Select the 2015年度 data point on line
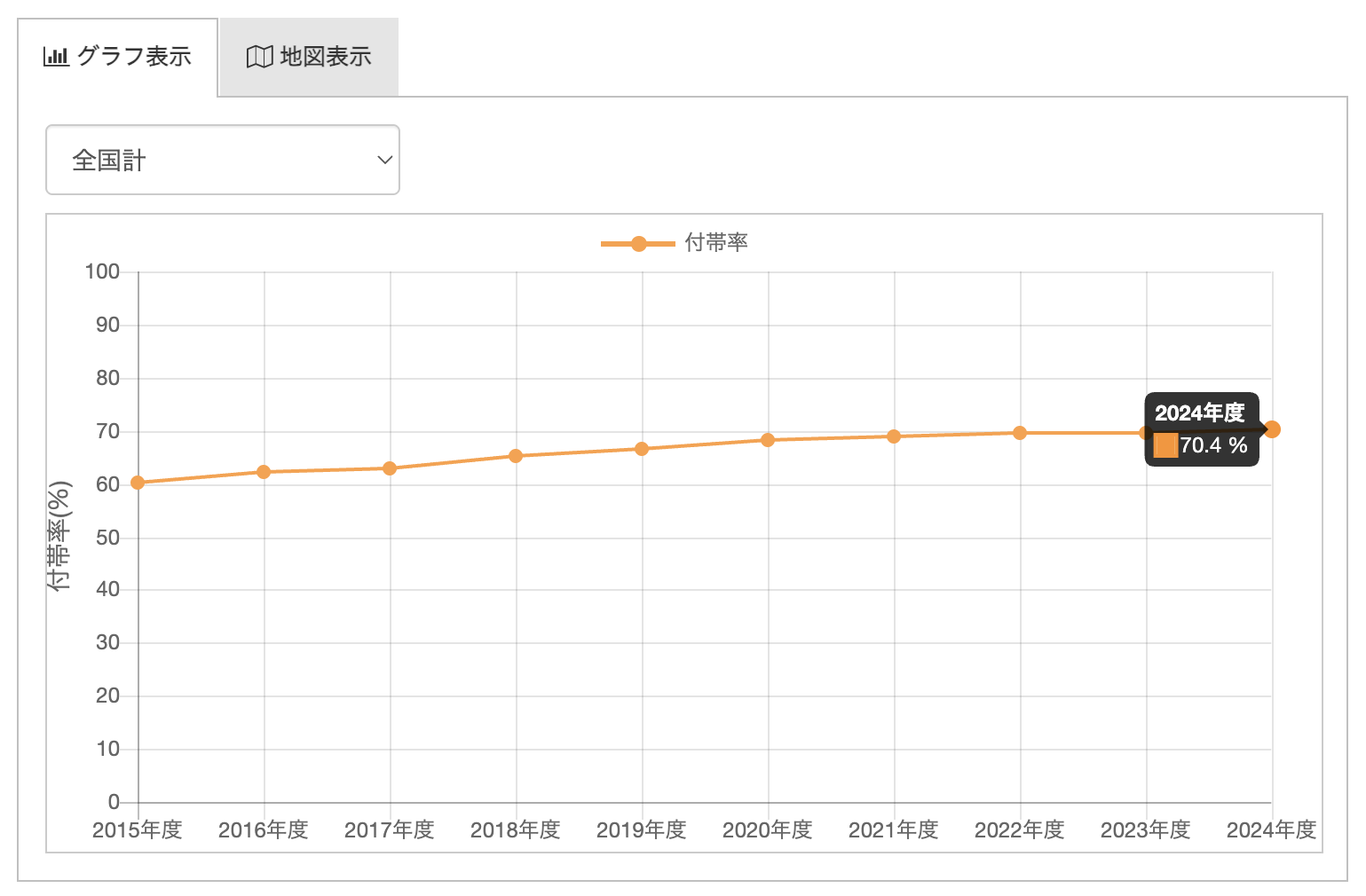 [138, 483]
